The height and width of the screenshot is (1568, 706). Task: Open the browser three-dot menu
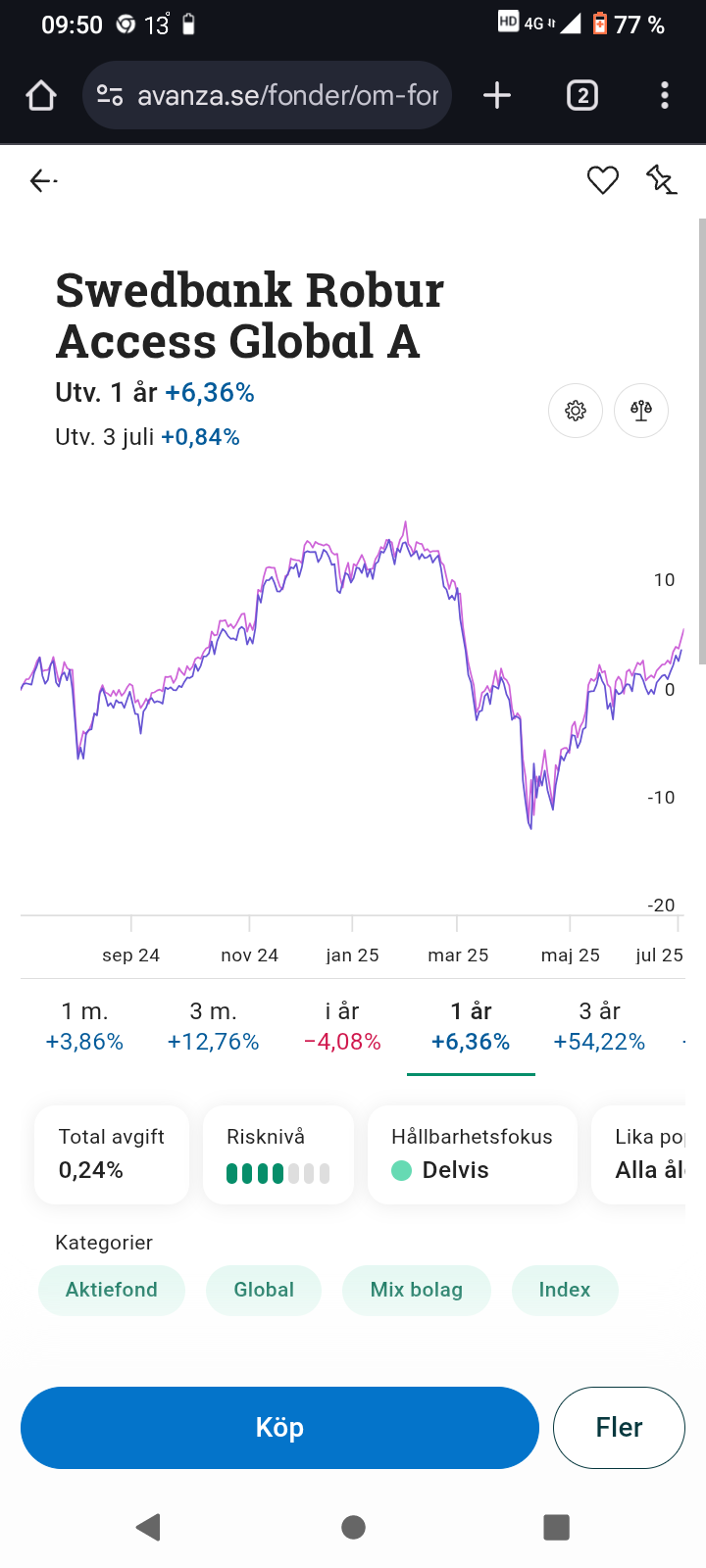(665, 96)
